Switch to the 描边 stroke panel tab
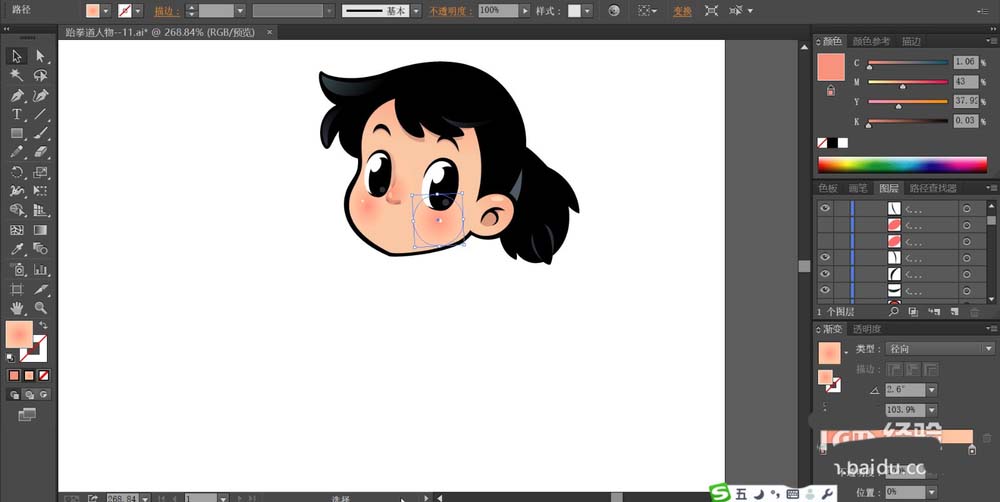This screenshot has width=1000, height=502. 911,41
